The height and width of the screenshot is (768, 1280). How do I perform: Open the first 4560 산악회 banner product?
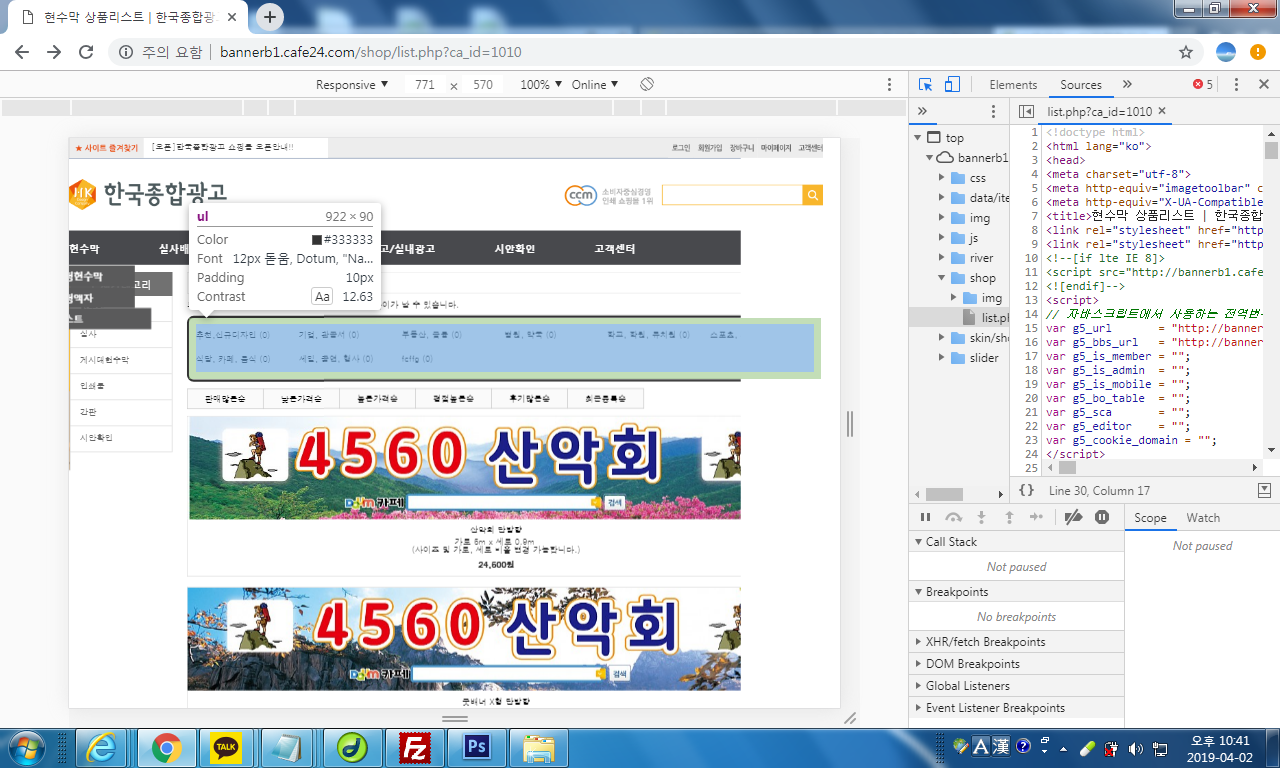(x=464, y=469)
